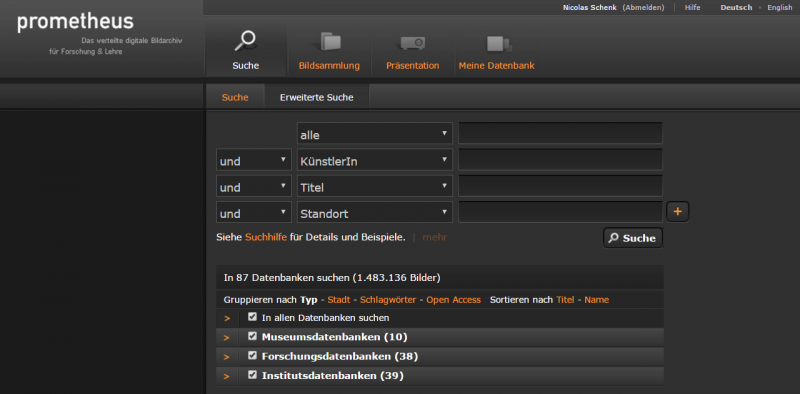Click Abmelden to log out
Screen dimensions: 800x394
[x=643, y=8]
